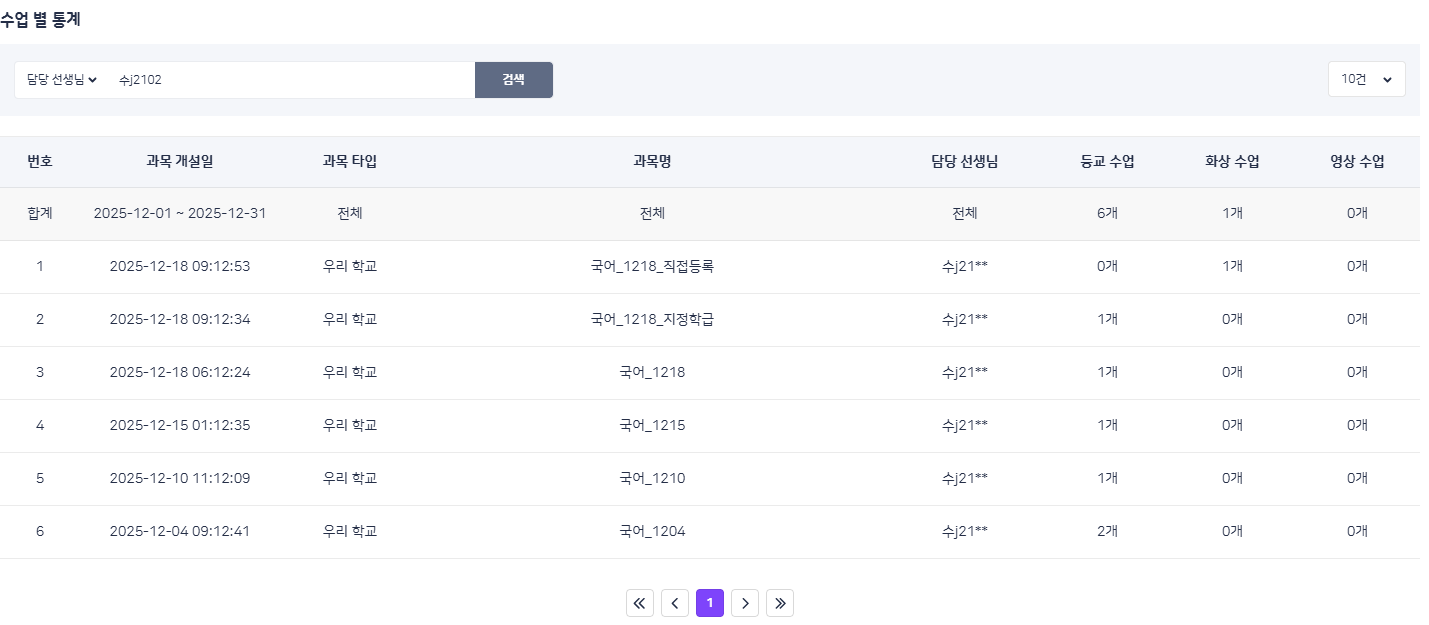This screenshot has height=625, width=1429.
Task: Select page 1 in pagination
Action: pyautogui.click(x=710, y=603)
